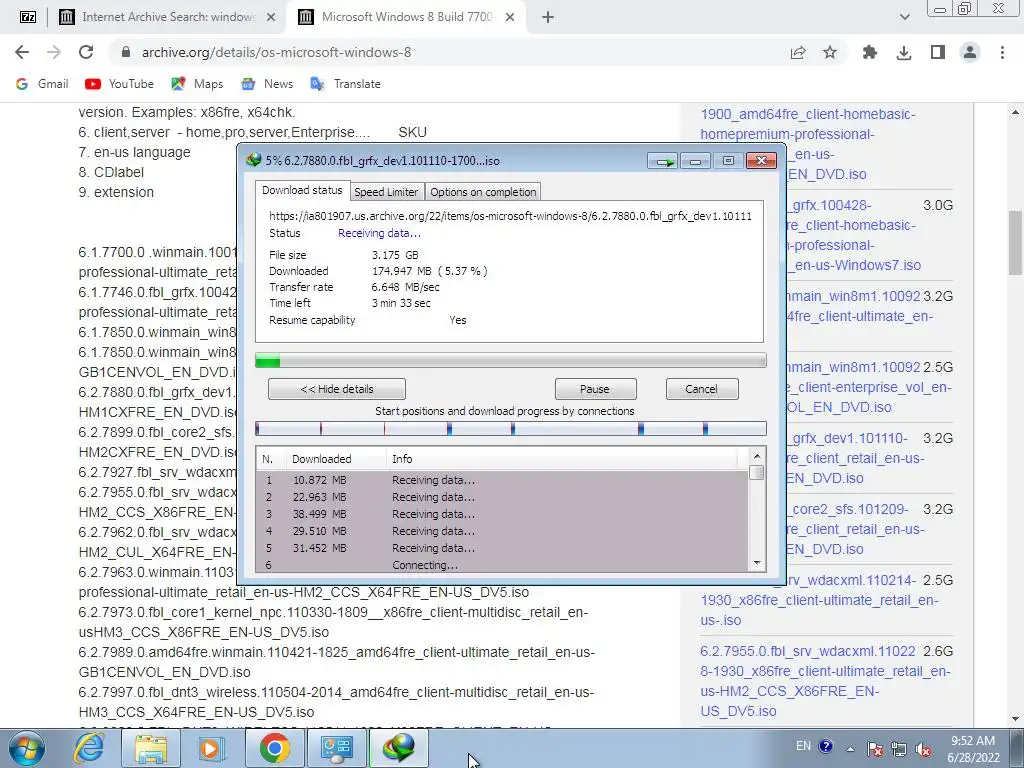This screenshot has width=1024, height=768.
Task: Click the share page icon in address bar
Action: [x=797, y=52]
